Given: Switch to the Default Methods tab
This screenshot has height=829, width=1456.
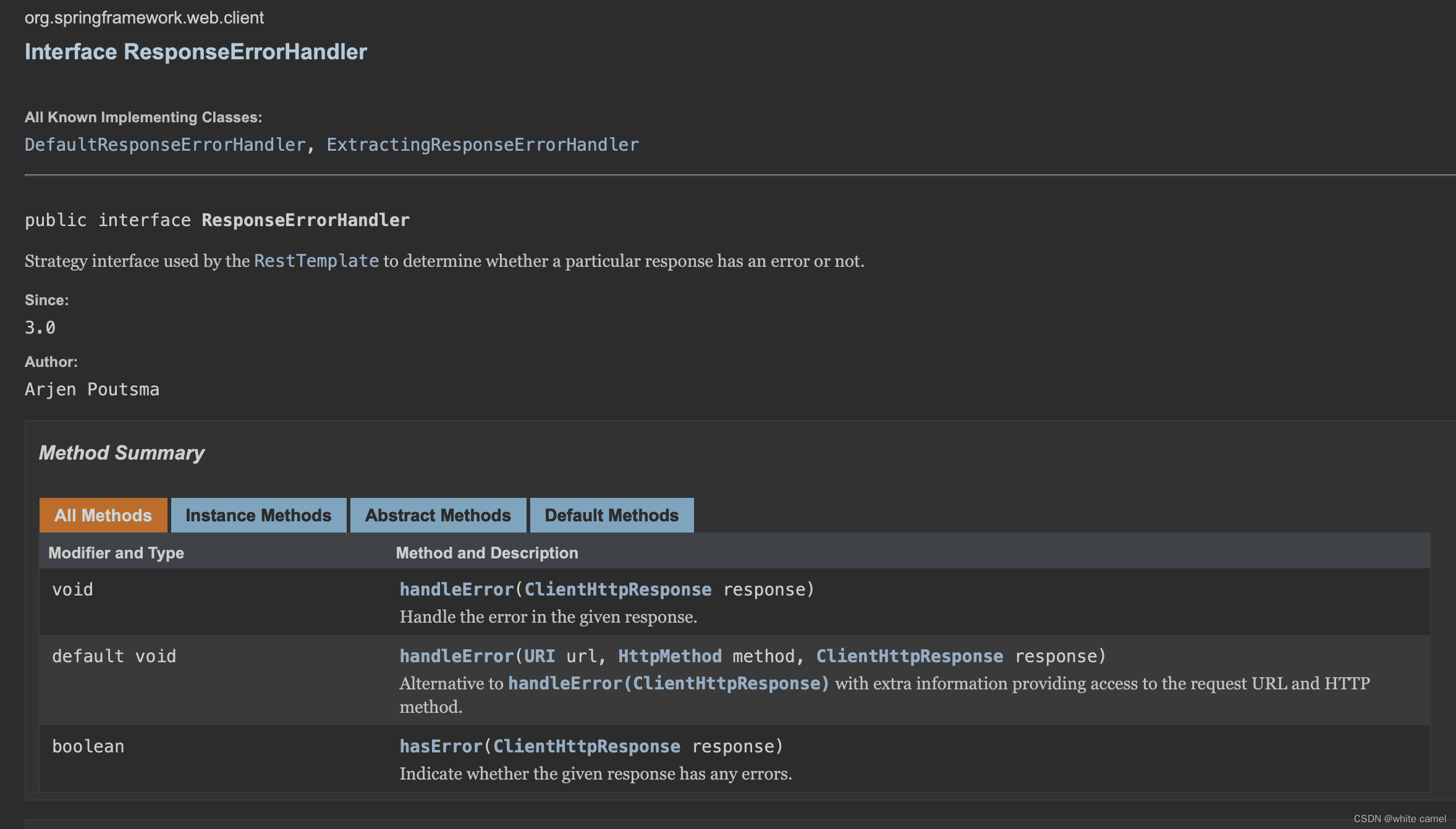Looking at the screenshot, I should 611,515.
